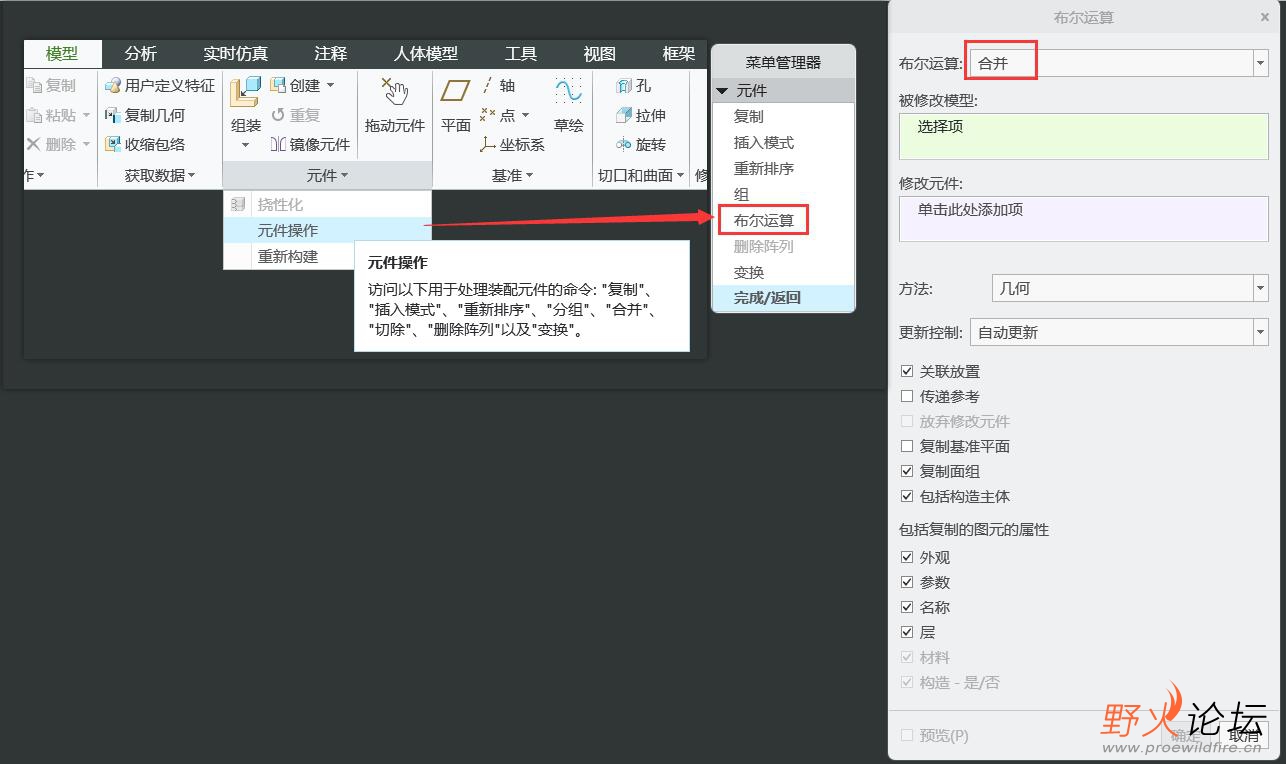Expand the 基准 group dropdown
Screen dimensions: 1286x764
click(x=512, y=175)
